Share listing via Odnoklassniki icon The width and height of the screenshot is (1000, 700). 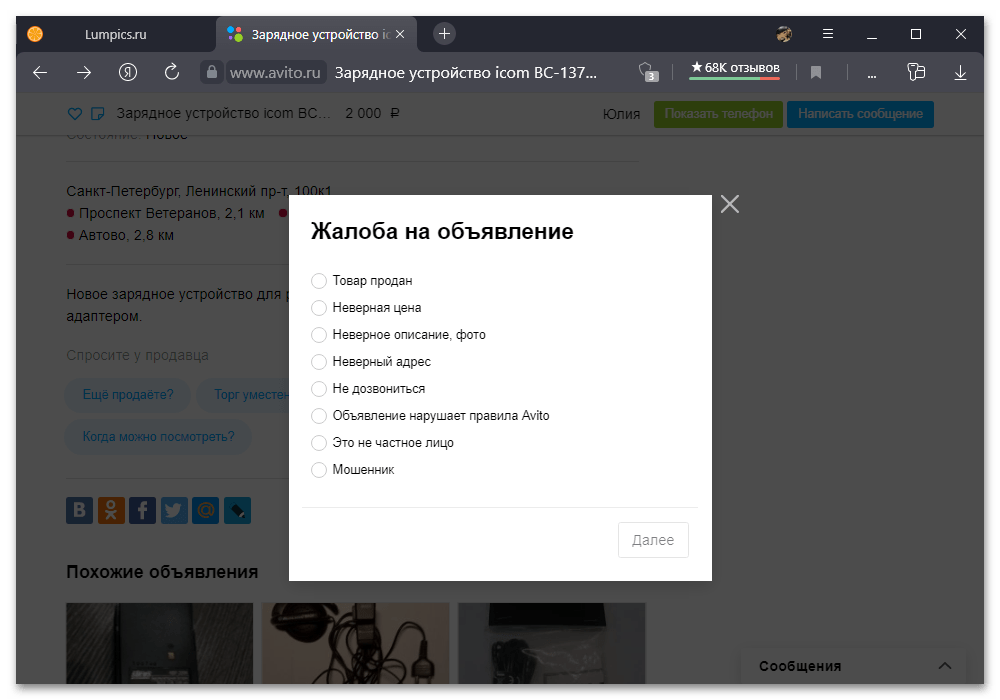coord(111,511)
